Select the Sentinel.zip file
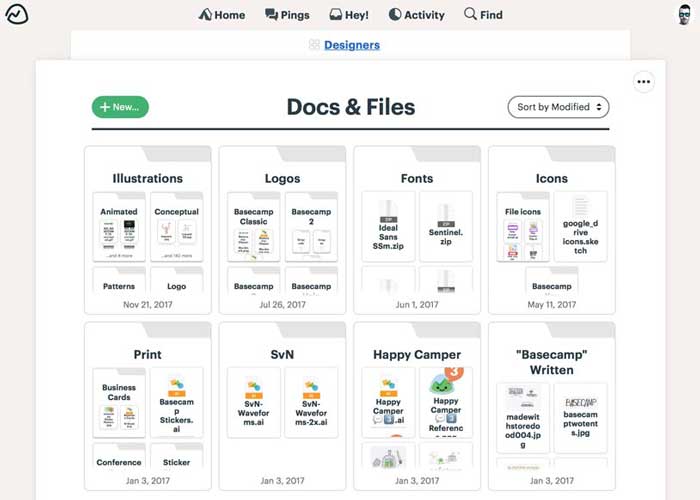This screenshot has height=500, width=700. coord(446,227)
